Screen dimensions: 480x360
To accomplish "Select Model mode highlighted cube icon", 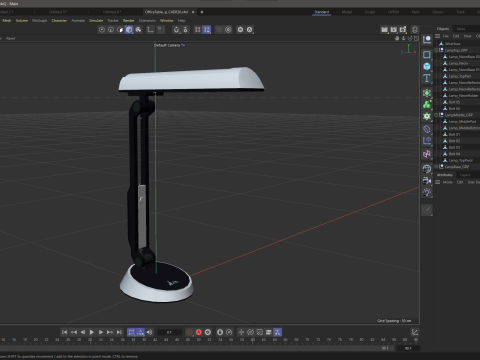I will point(129,30).
